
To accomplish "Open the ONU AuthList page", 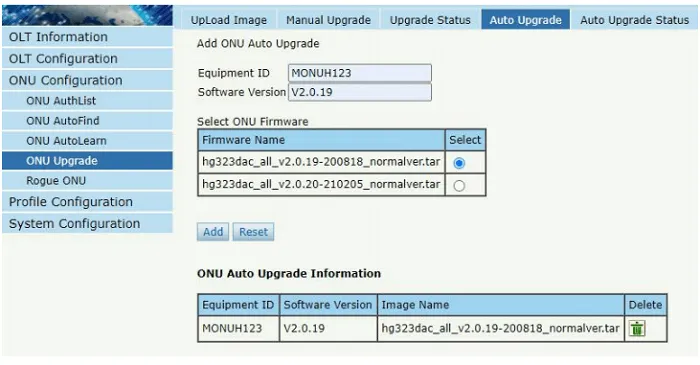I will pos(88,101).
